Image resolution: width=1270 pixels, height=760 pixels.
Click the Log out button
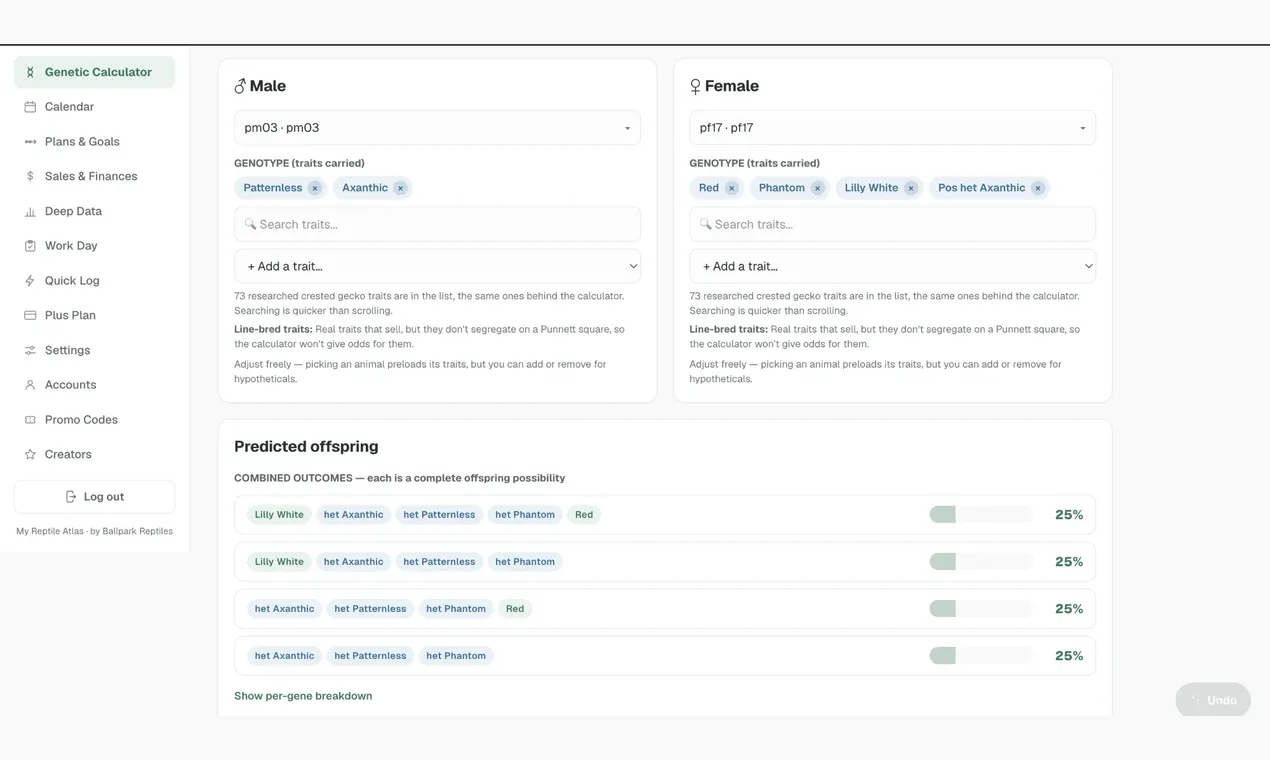94,497
